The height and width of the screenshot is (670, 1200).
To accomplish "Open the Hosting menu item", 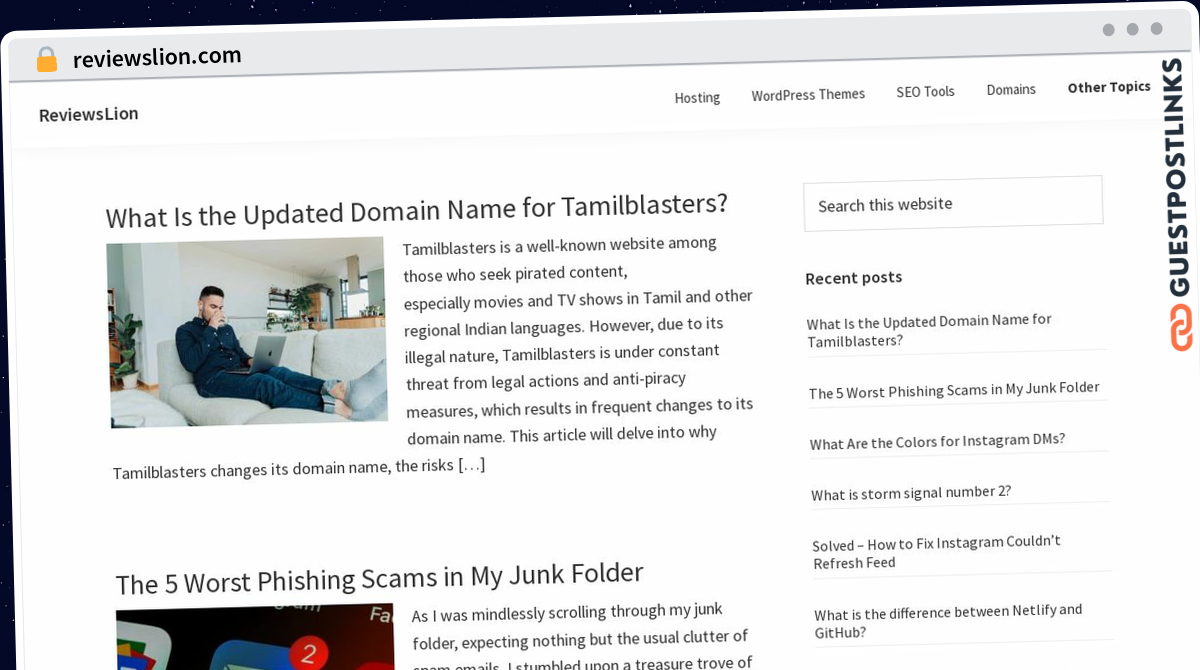I will [697, 97].
